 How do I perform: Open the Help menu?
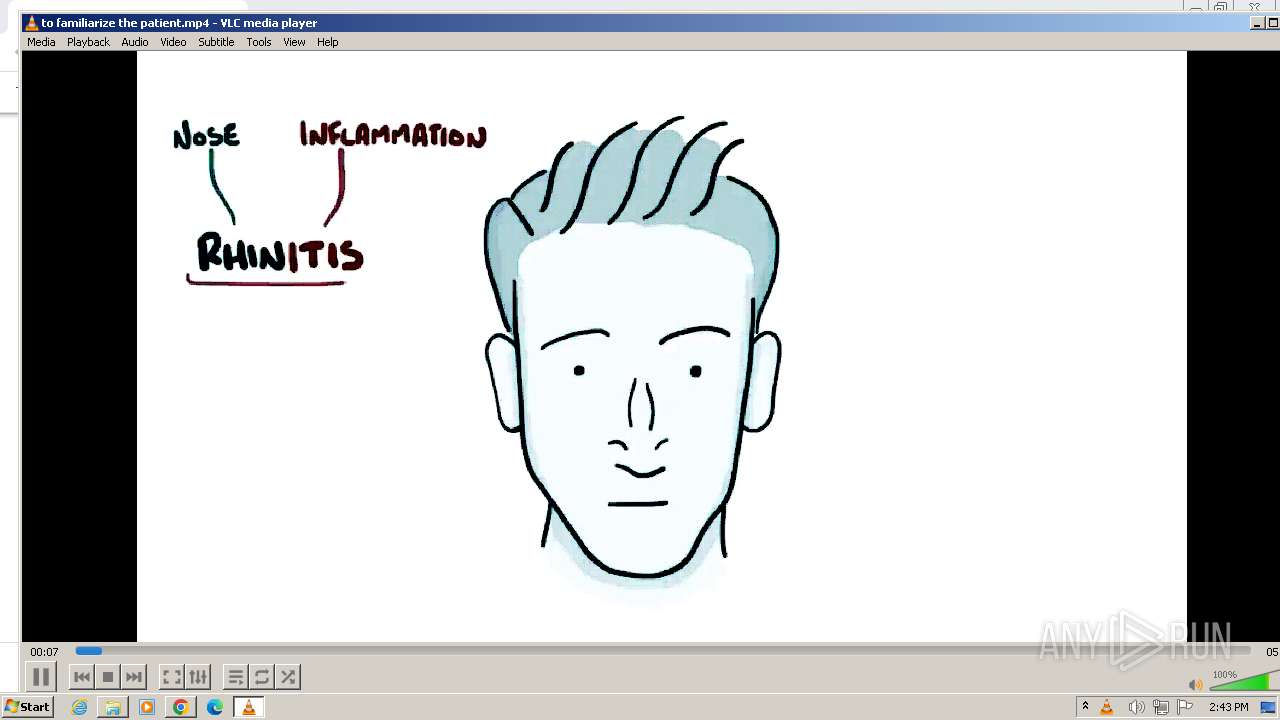328,42
